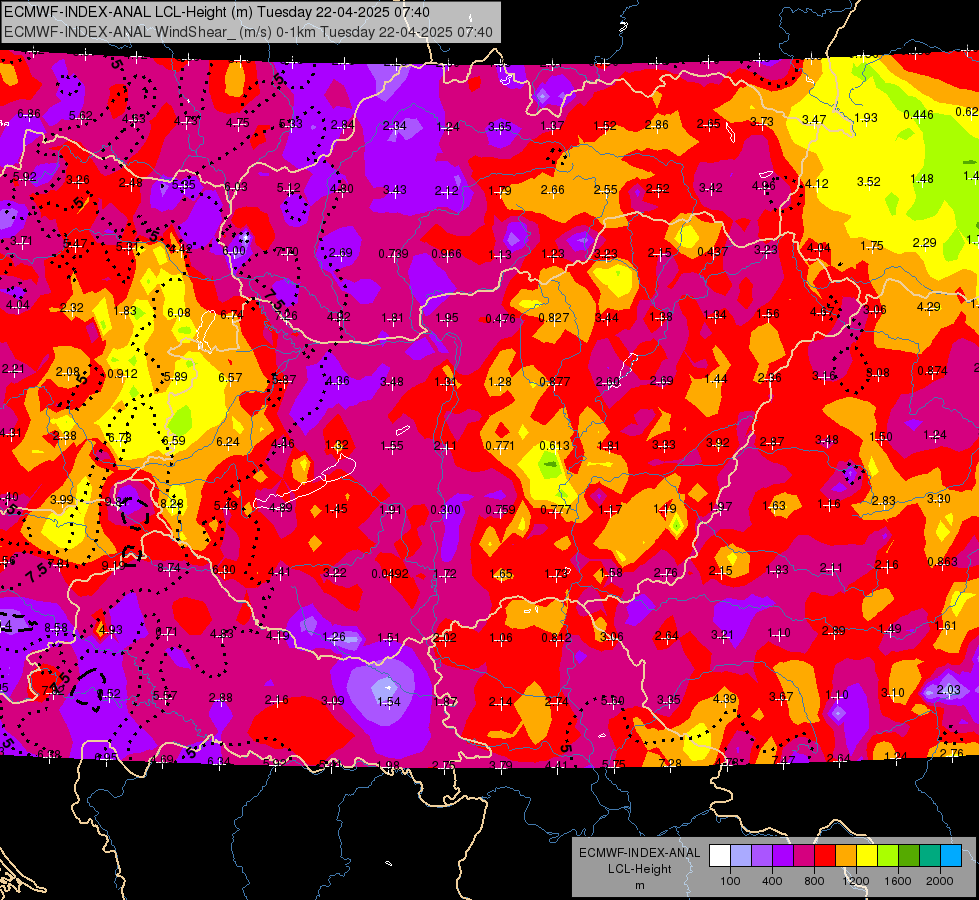Click the wind shear value 0.812
The image size is (979, 900).
point(556,638)
